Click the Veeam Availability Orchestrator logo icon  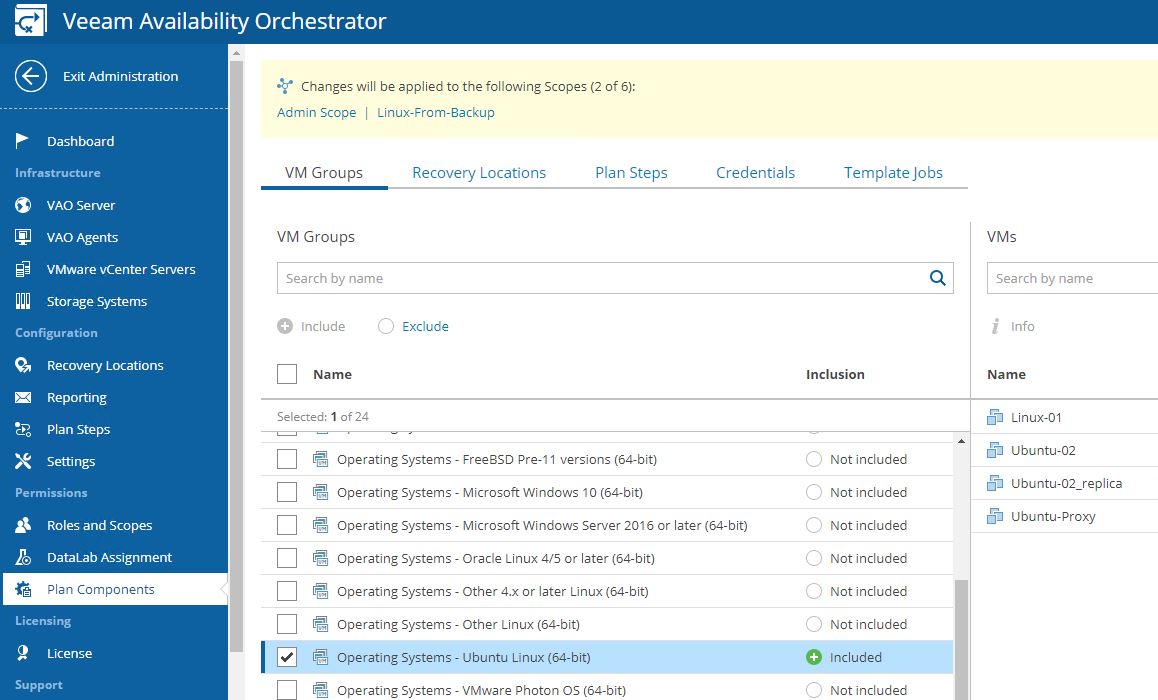30,21
